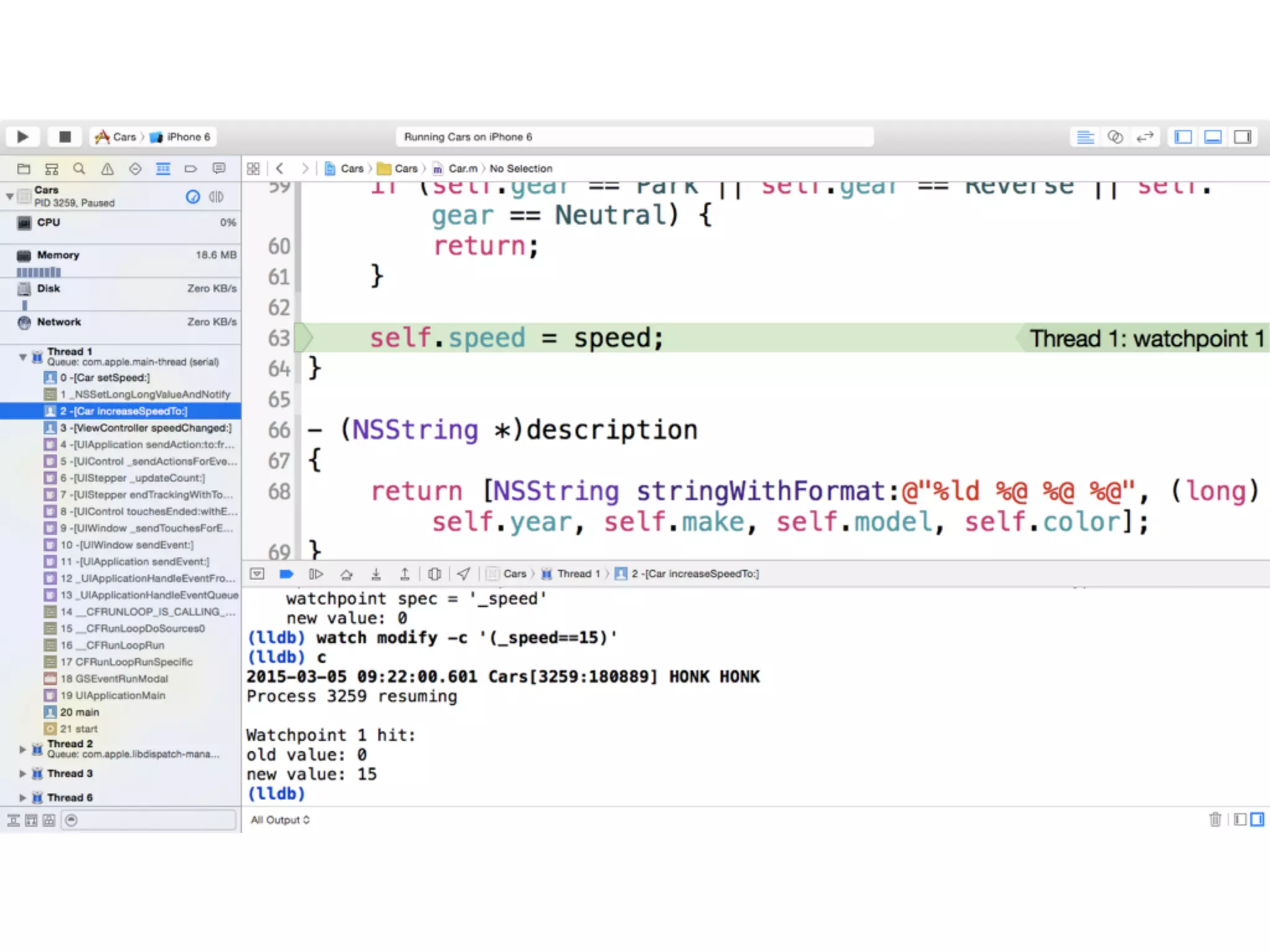Viewport: 1270px width, 952px height.
Task: Open the issue navigator warning icon
Action: (107, 169)
